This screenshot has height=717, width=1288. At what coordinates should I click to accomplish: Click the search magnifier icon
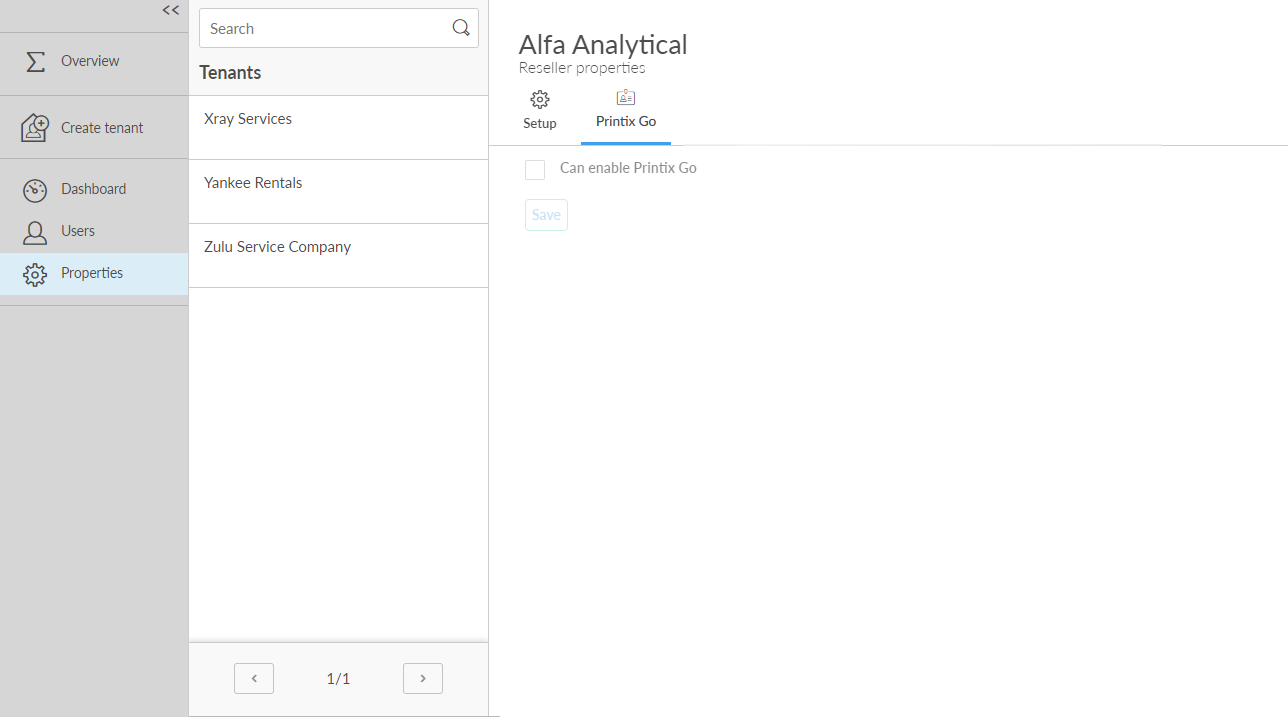461,28
